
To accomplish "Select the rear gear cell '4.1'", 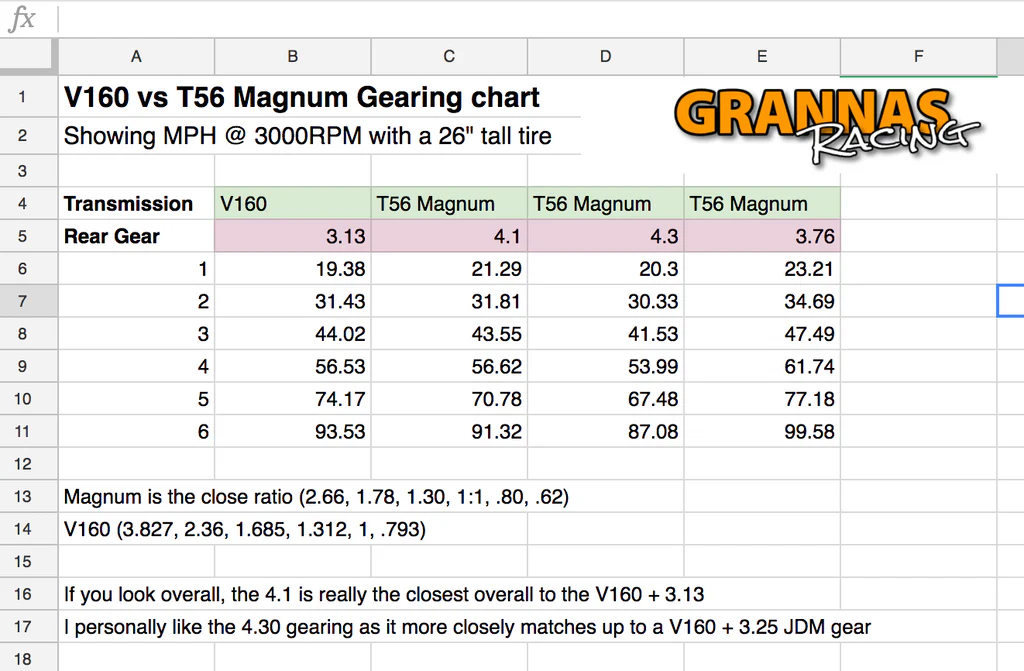I will 449,236.
